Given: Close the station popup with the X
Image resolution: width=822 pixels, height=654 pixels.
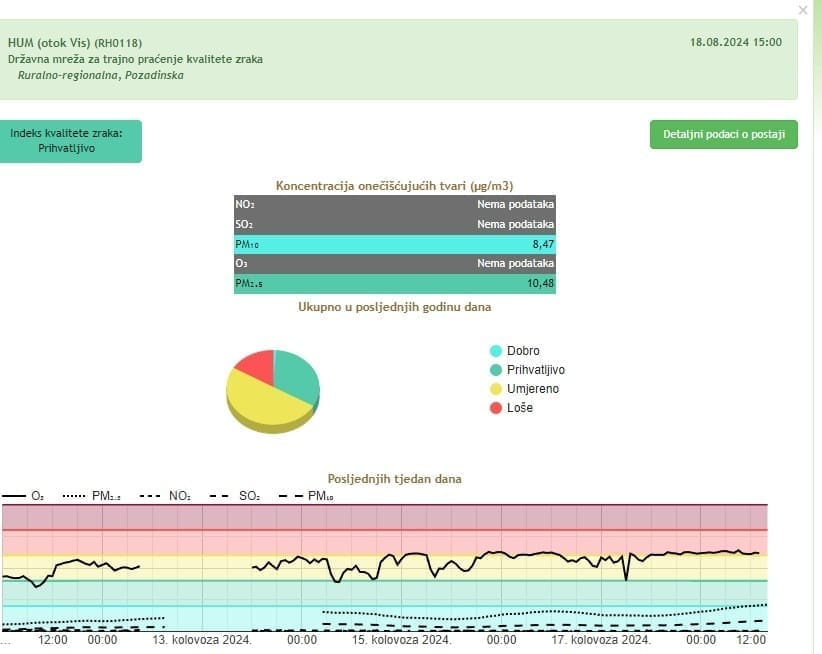Looking at the screenshot, I should click(803, 10).
